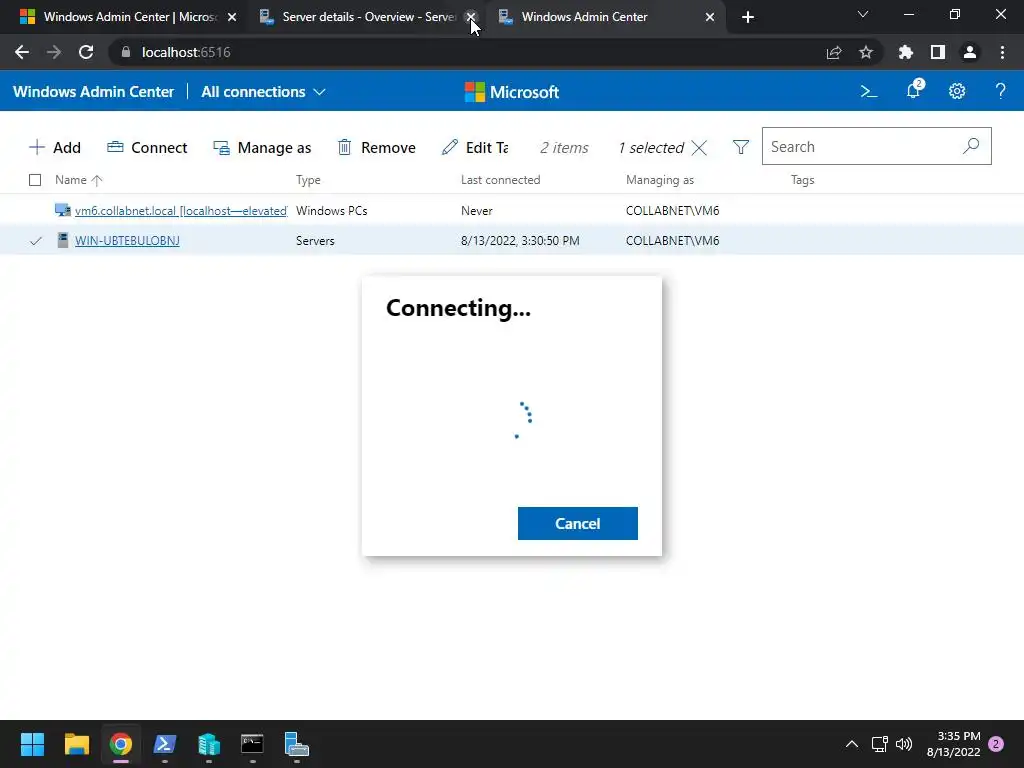Screen dimensions: 1024x768
Task: Open Command Prompt from taskbar
Action: 252,744
